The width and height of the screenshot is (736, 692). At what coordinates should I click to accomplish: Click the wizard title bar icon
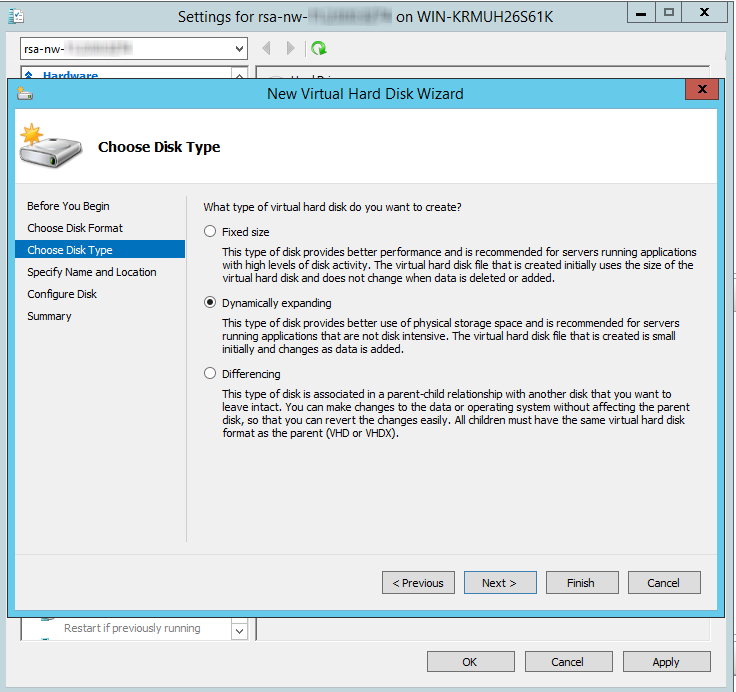click(25, 94)
